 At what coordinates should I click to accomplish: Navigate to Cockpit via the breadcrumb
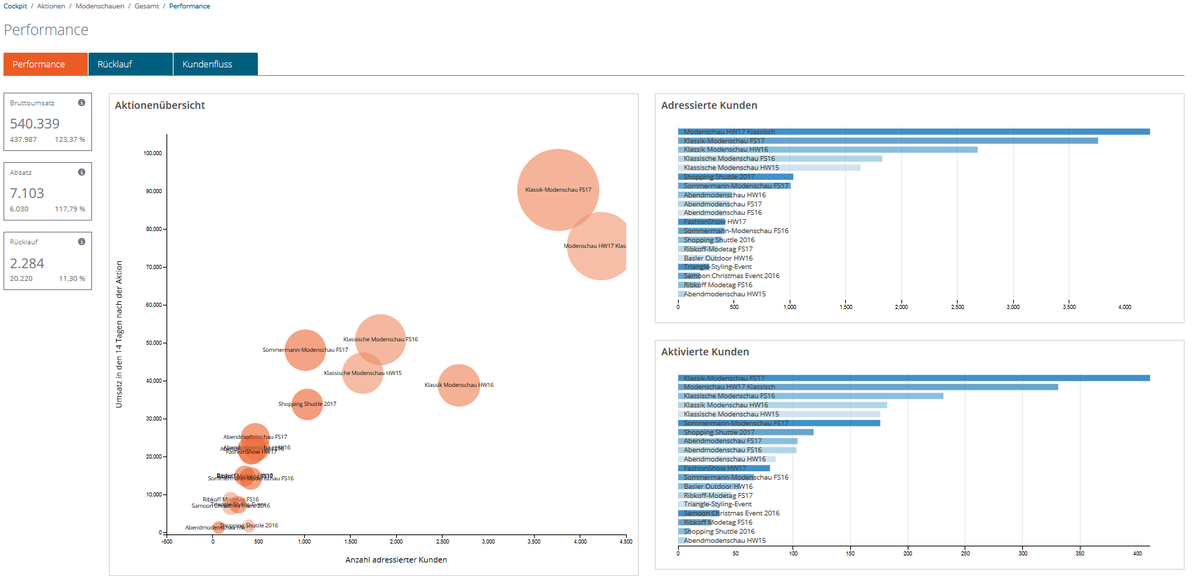pyautogui.click(x=14, y=5)
